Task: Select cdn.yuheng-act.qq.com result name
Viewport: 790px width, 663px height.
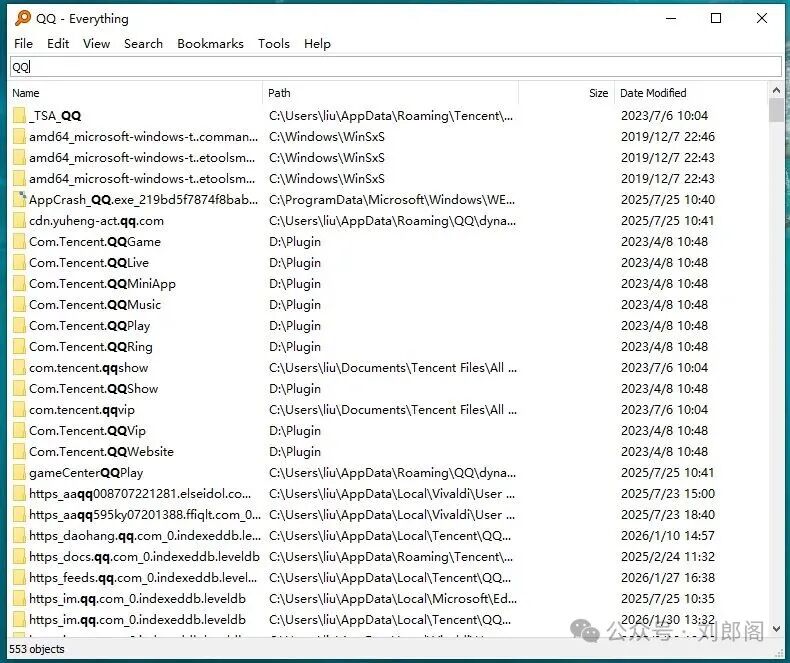Action: click(96, 221)
